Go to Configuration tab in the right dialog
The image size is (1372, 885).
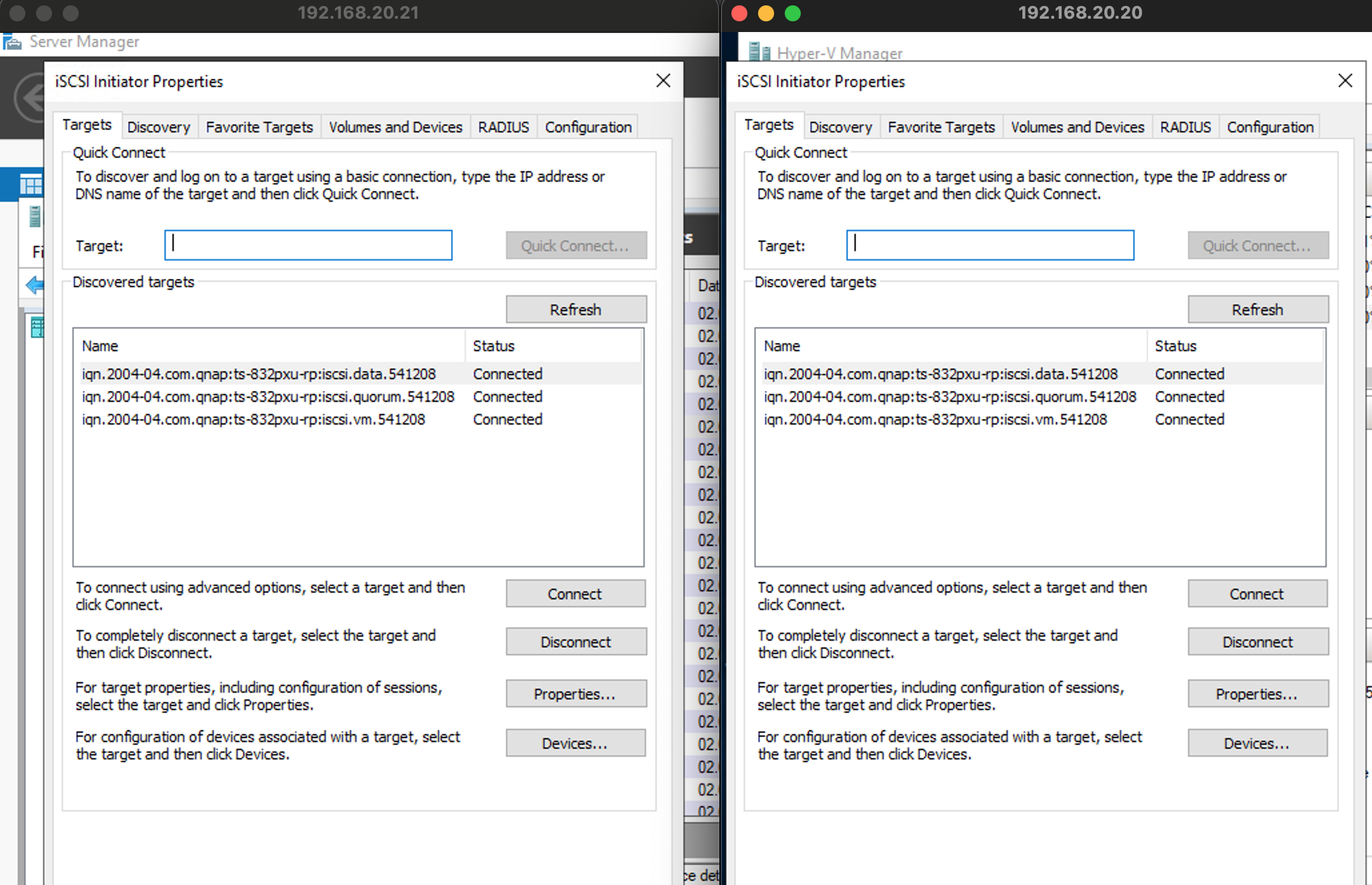tap(1270, 127)
